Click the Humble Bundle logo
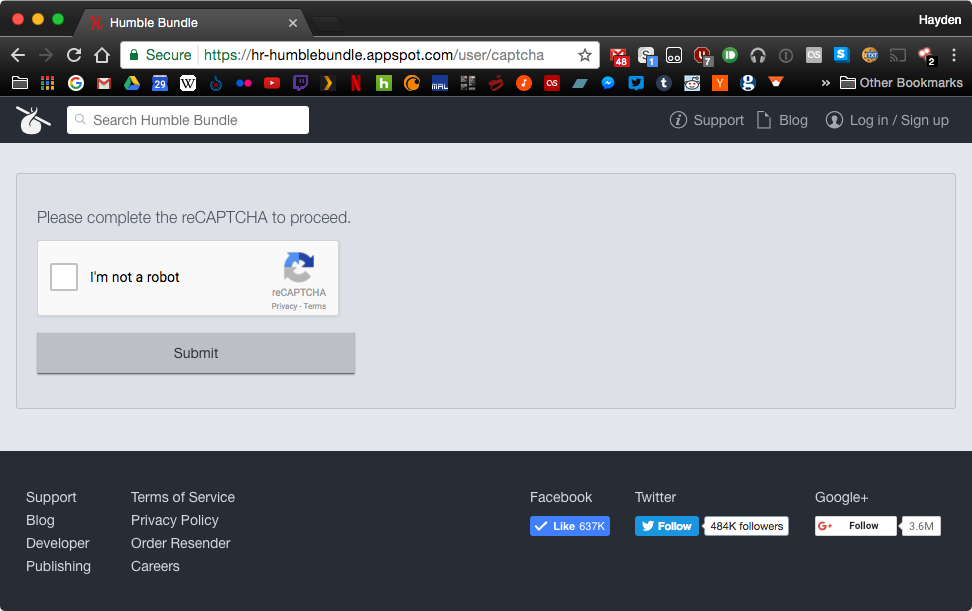 (33, 120)
